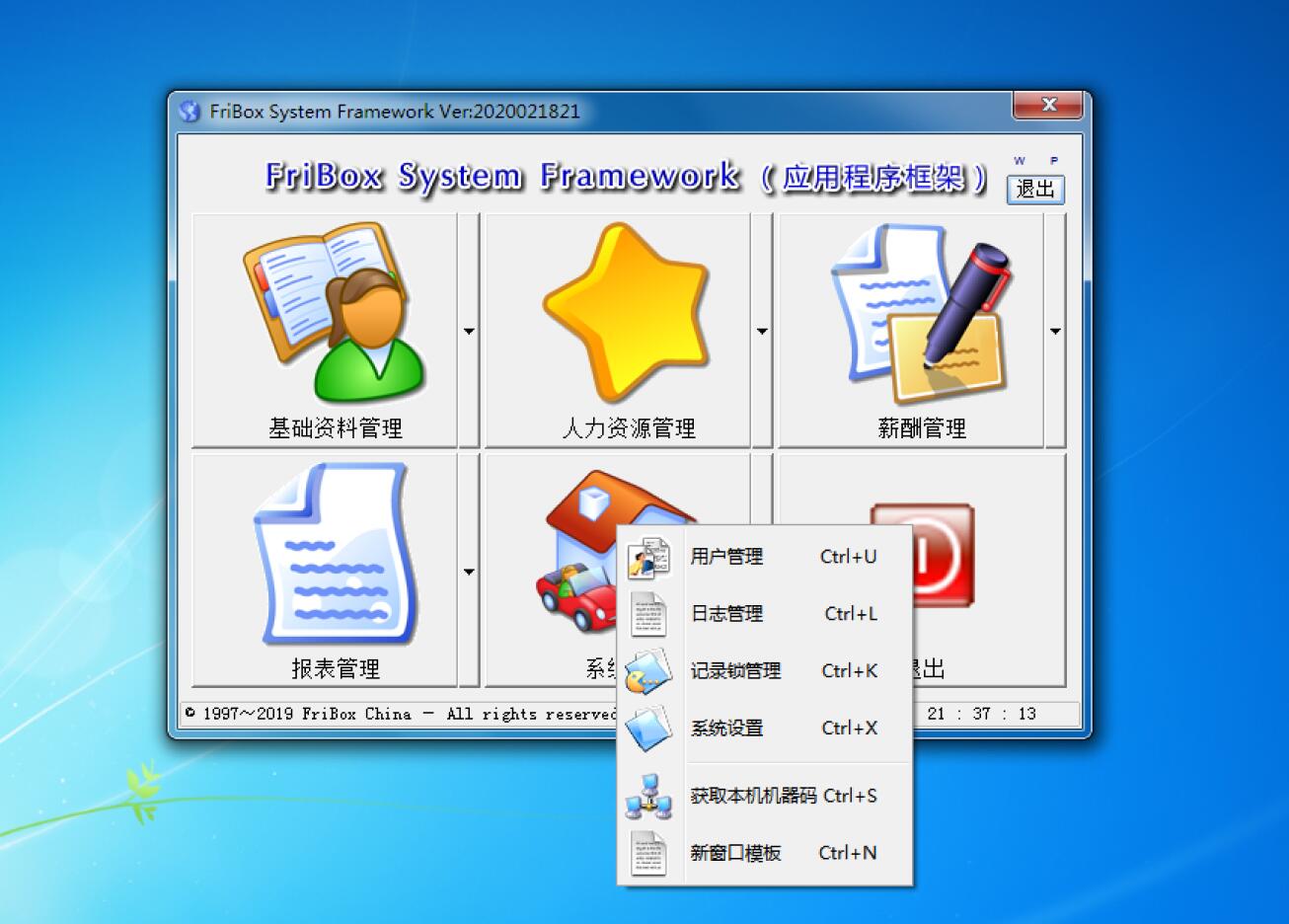Click the copyright text in status bar
Screen dimensions: 1289x924
(x=401, y=714)
